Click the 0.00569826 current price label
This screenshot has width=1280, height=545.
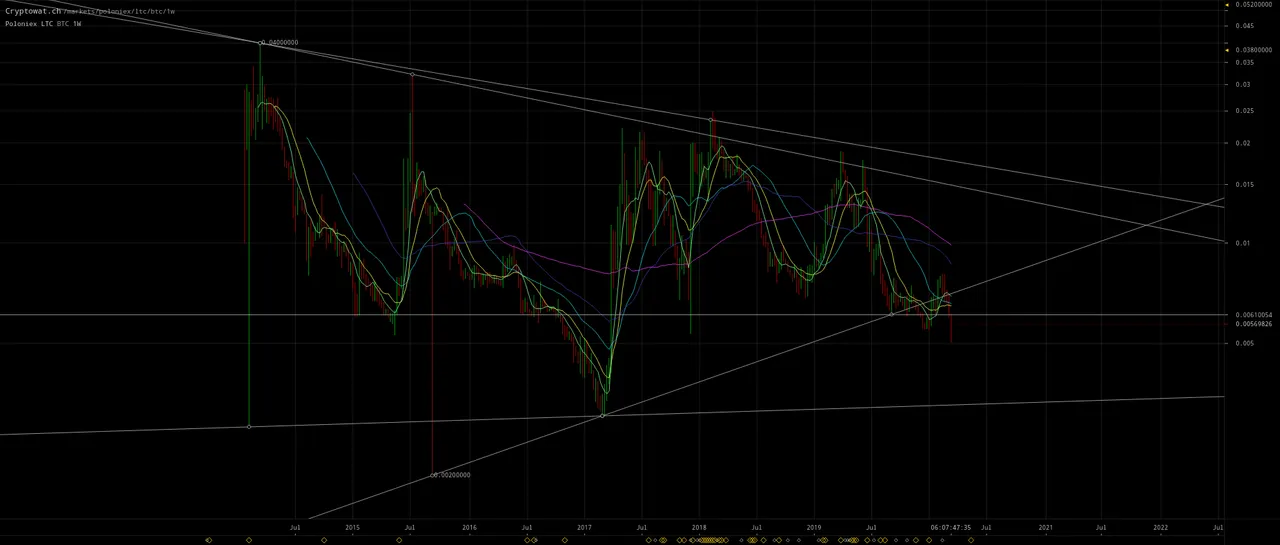1253,324
